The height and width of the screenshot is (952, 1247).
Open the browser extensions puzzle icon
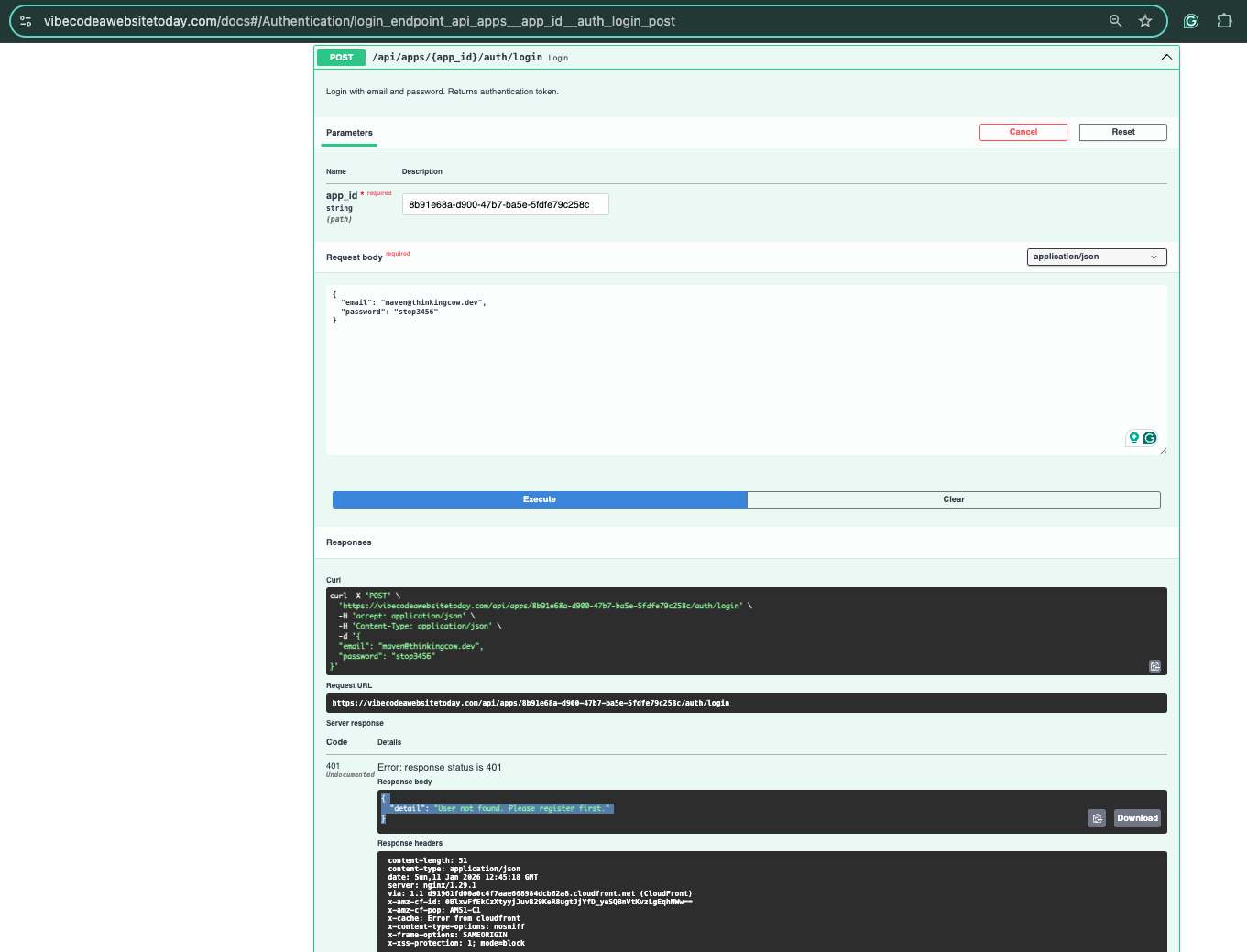coord(1225,20)
